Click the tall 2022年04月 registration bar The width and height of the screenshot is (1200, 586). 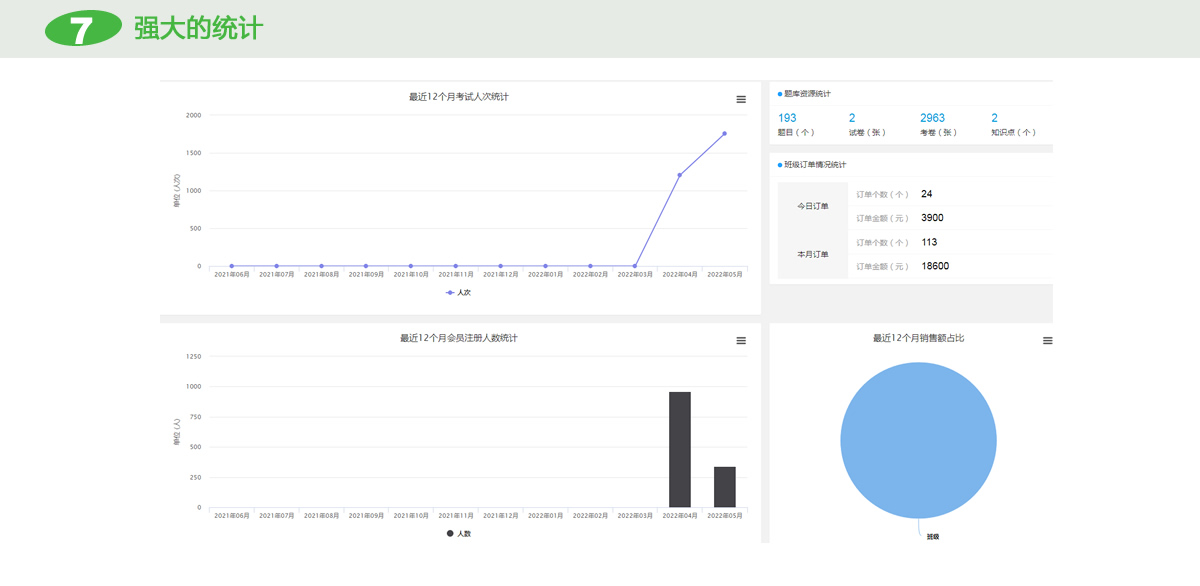[x=680, y=449]
